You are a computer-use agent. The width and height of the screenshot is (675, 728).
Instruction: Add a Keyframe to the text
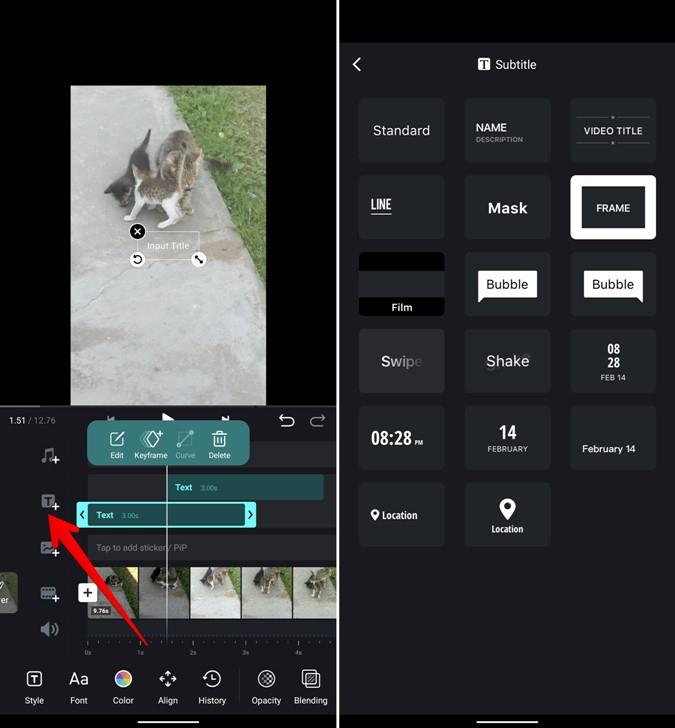(151, 445)
